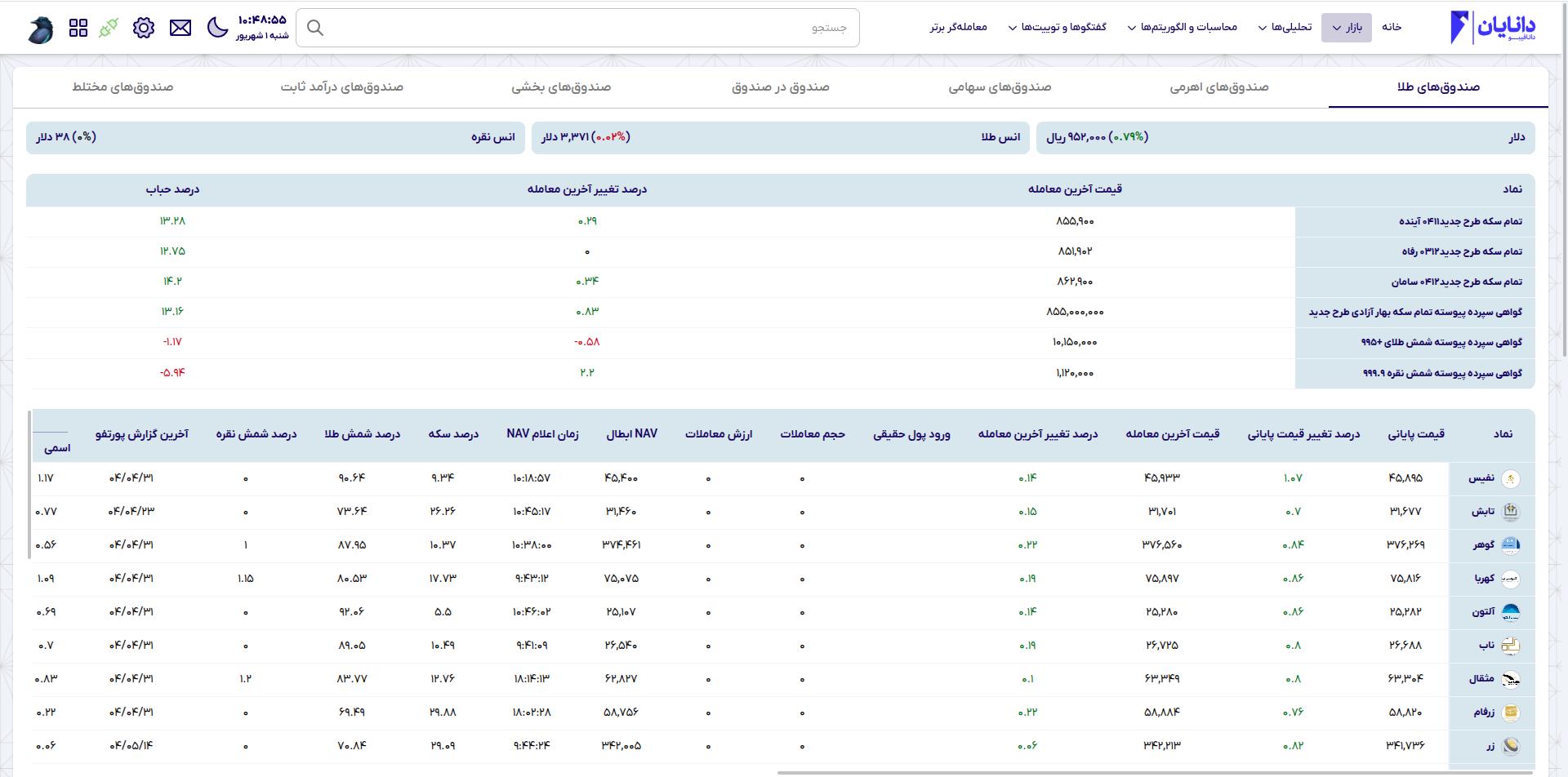Open the apps grid icon
The width and height of the screenshot is (1568, 777).
[x=78, y=28]
